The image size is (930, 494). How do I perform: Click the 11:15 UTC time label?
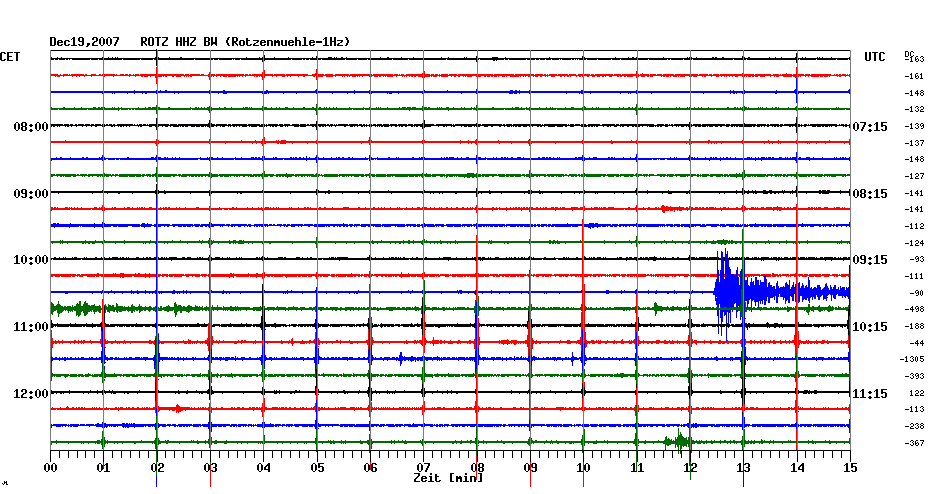coord(870,394)
